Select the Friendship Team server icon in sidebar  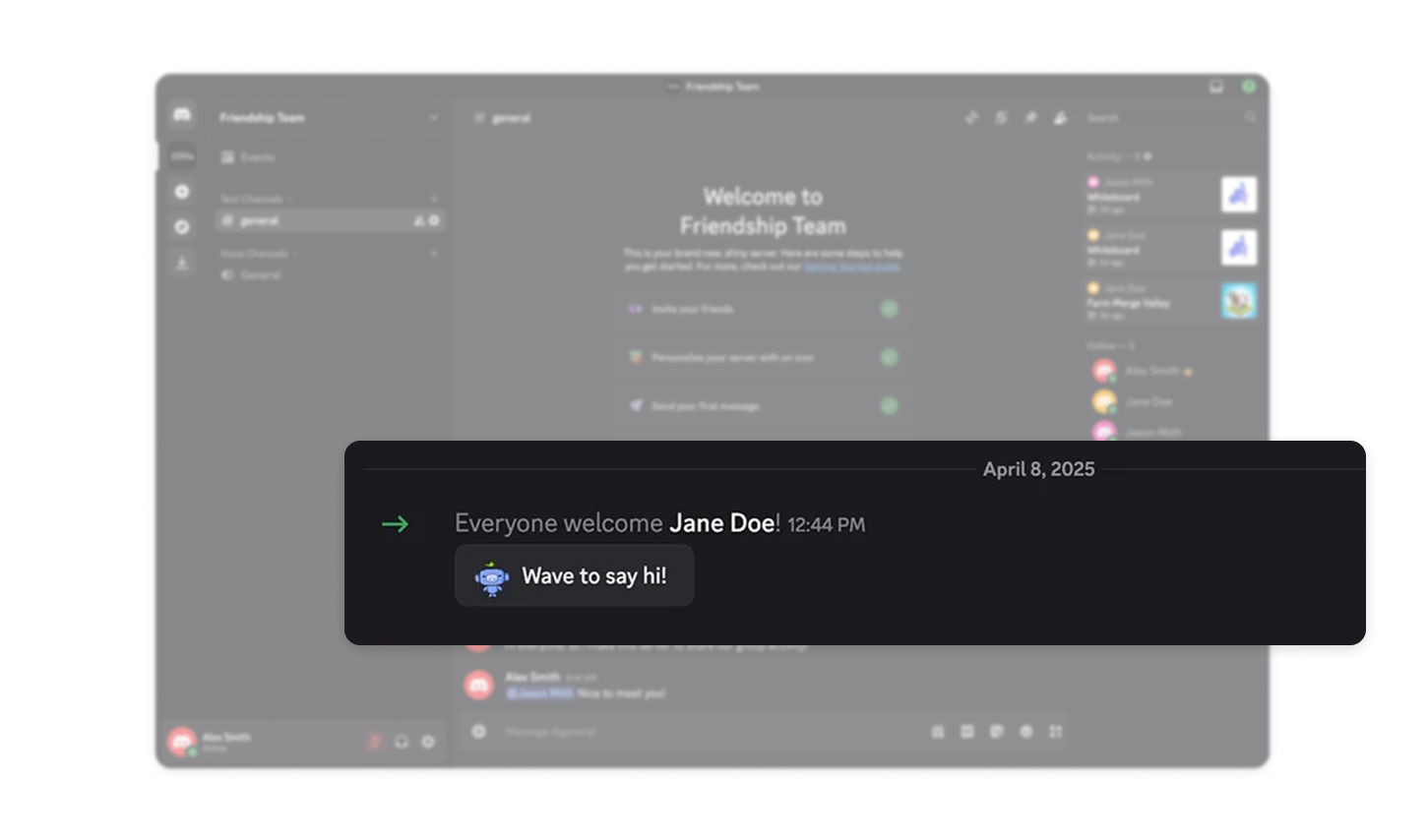tap(182, 155)
